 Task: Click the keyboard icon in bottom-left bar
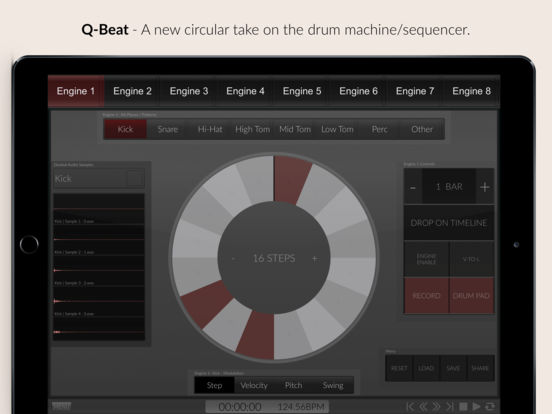62,406
